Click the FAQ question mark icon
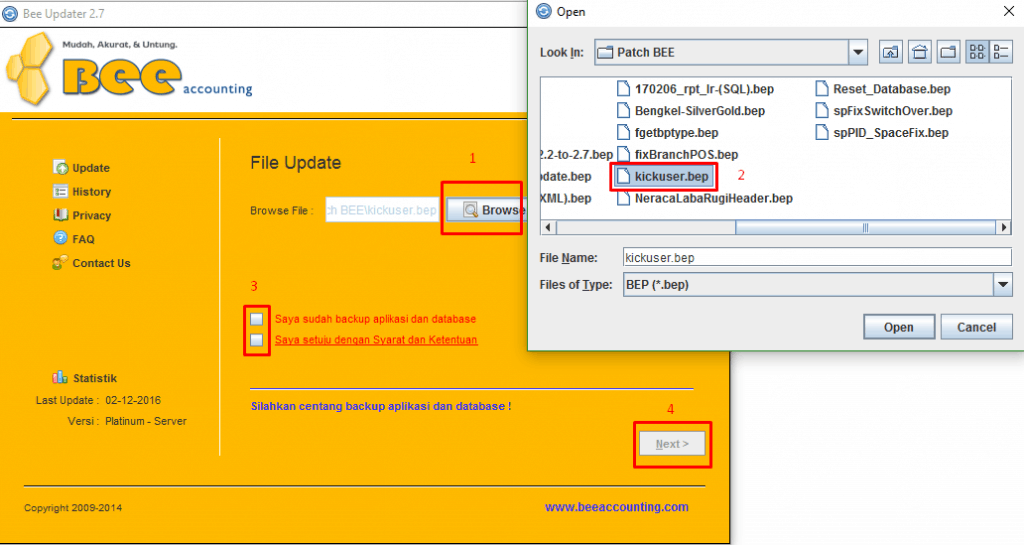This screenshot has height=545, width=1024. pos(61,238)
